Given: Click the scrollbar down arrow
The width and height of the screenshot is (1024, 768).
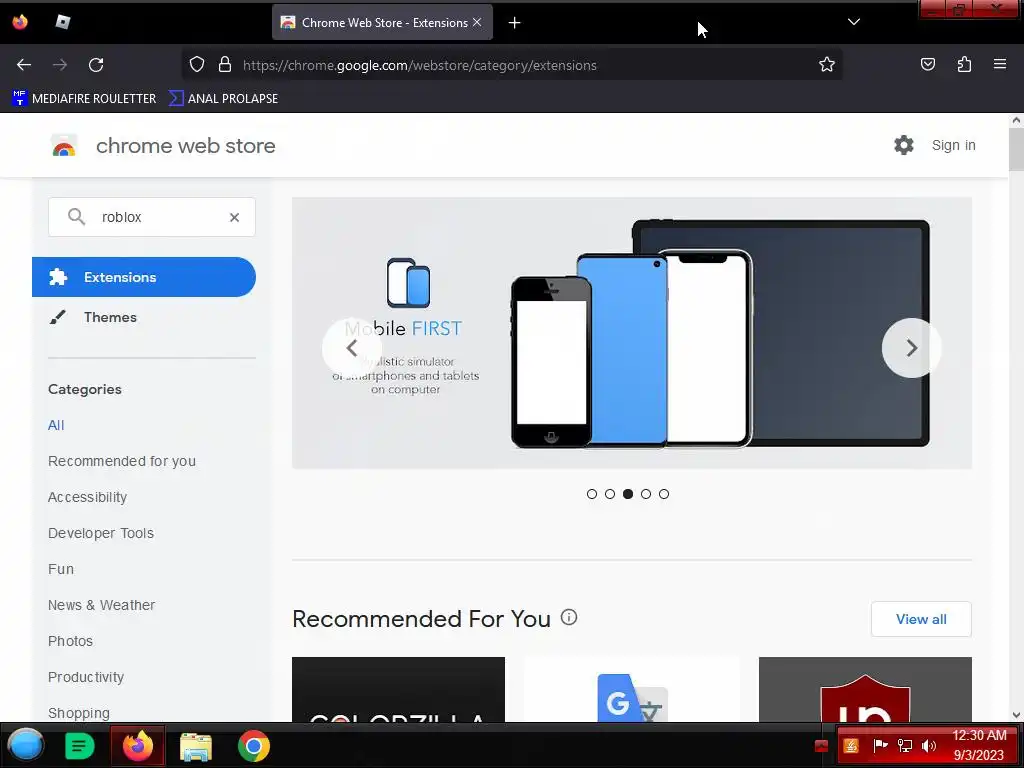Looking at the screenshot, I should 1016,715.
